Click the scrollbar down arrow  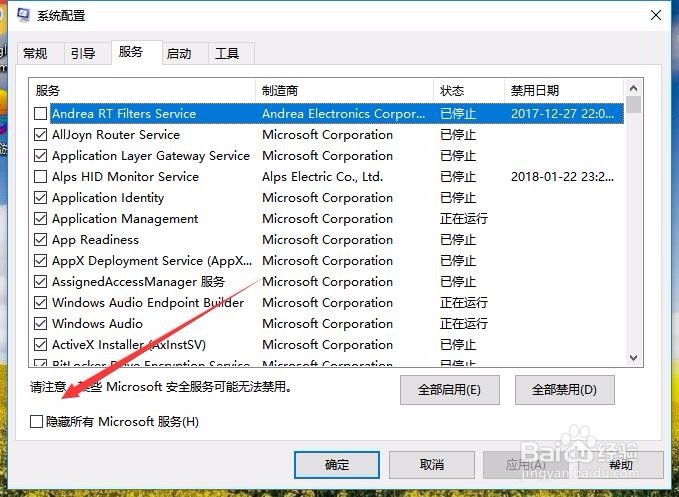point(634,358)
